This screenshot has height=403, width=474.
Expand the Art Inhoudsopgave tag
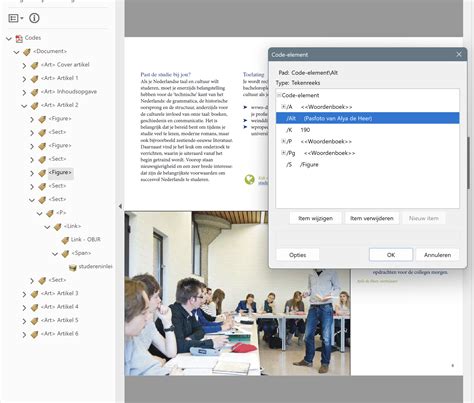pos(24,92)
